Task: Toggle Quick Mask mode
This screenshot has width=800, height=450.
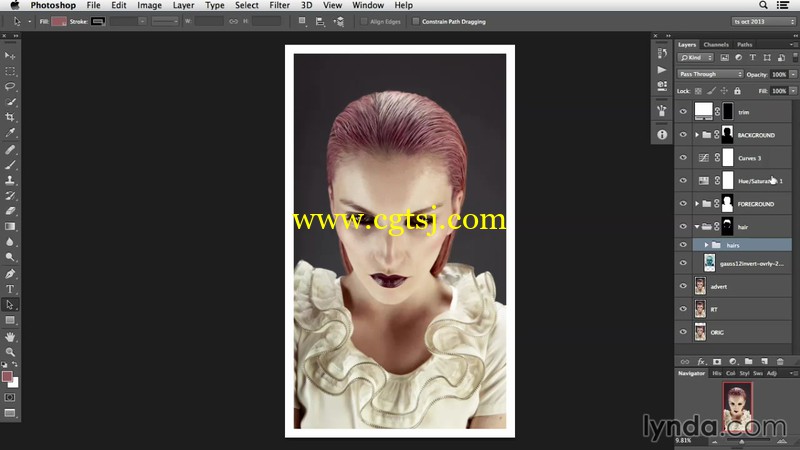Action: click(x=10, y=397)
